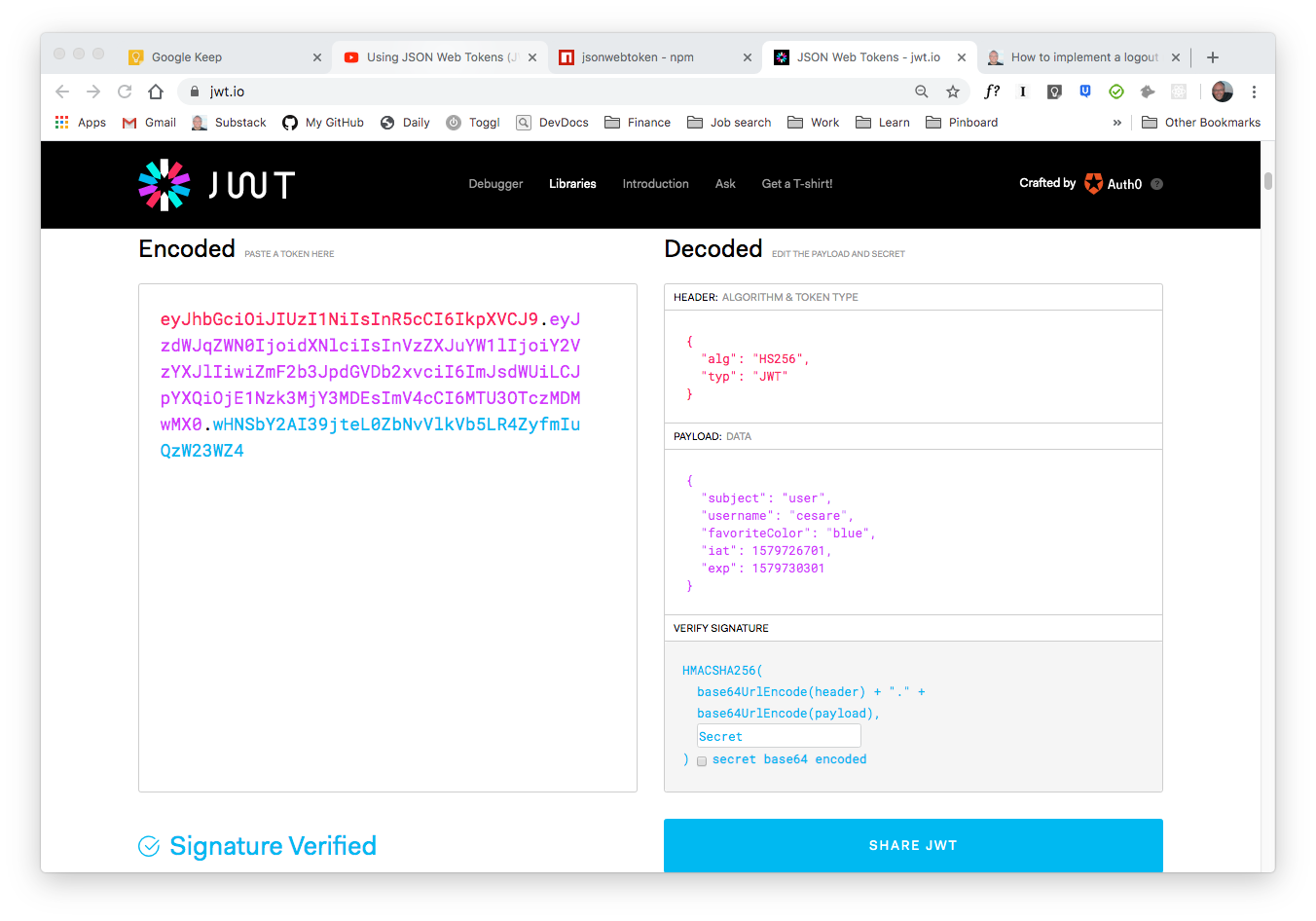Click the "iat": 1579726701 payload line
Viewport: 1316px width, 921px height.
766,551
